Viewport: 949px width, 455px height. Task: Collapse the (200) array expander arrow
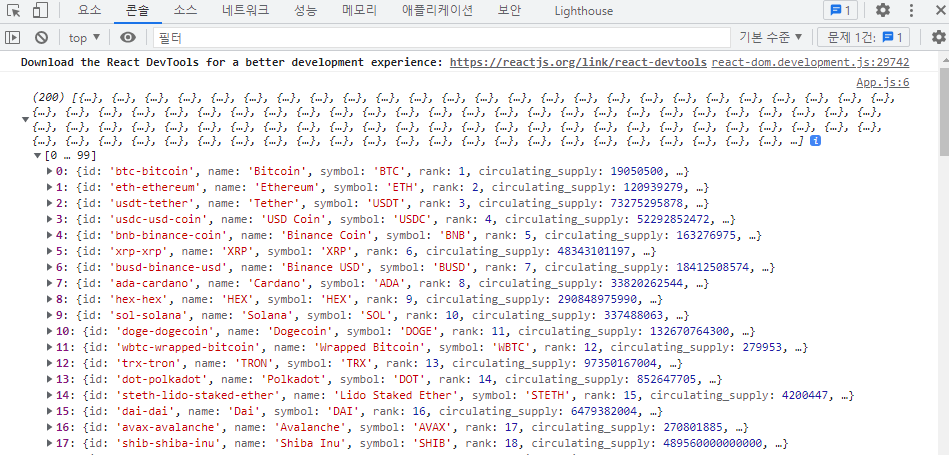click(x=25, y=119)
